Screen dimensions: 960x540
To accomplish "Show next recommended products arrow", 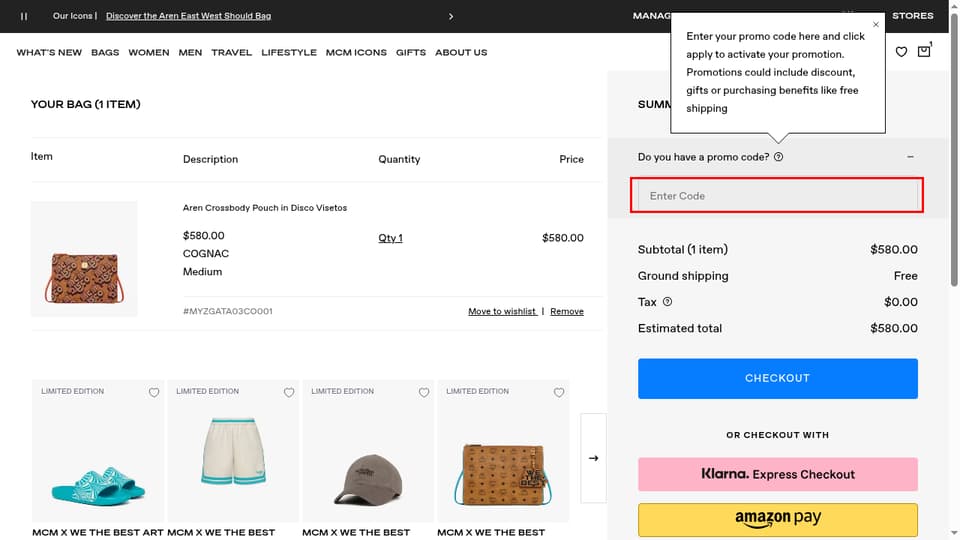I will [x=593, y=458].
